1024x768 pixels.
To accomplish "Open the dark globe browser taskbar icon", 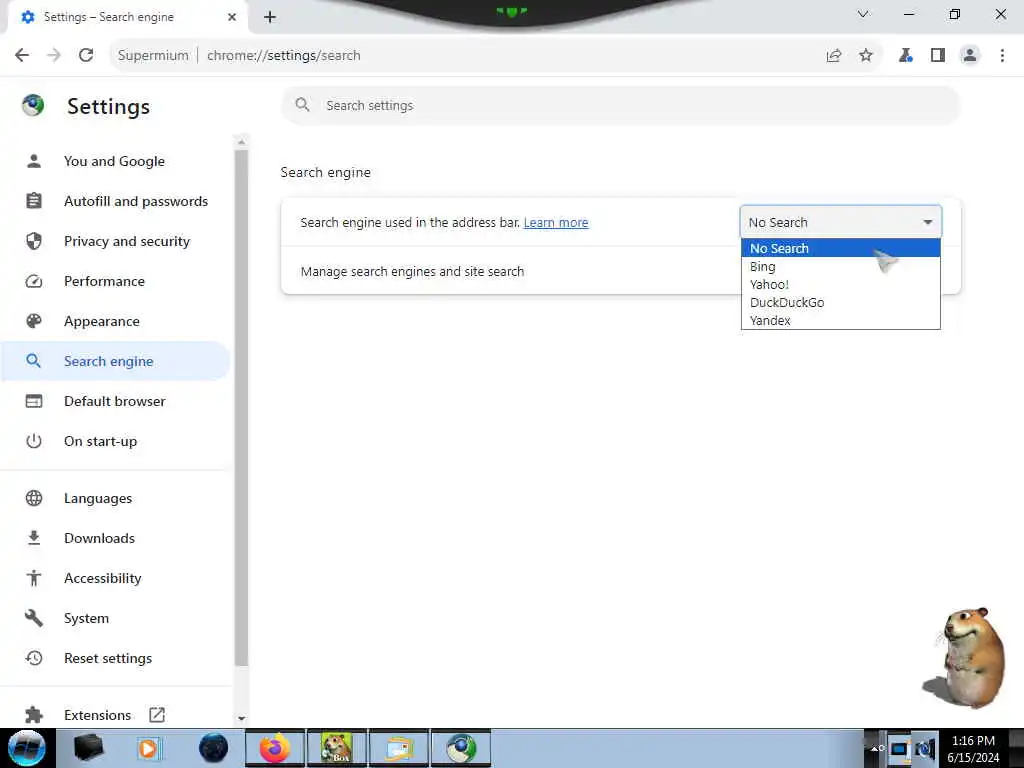I will click(x=213, y=748).
